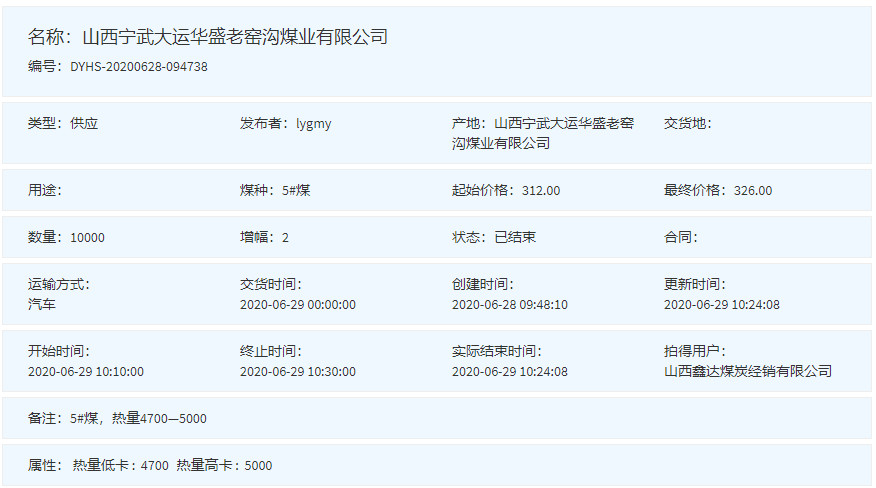This screenshot has height=488, width=876.
Task: Click the creation time 2020-06-28 09:48:10
Action: point(509,304)
